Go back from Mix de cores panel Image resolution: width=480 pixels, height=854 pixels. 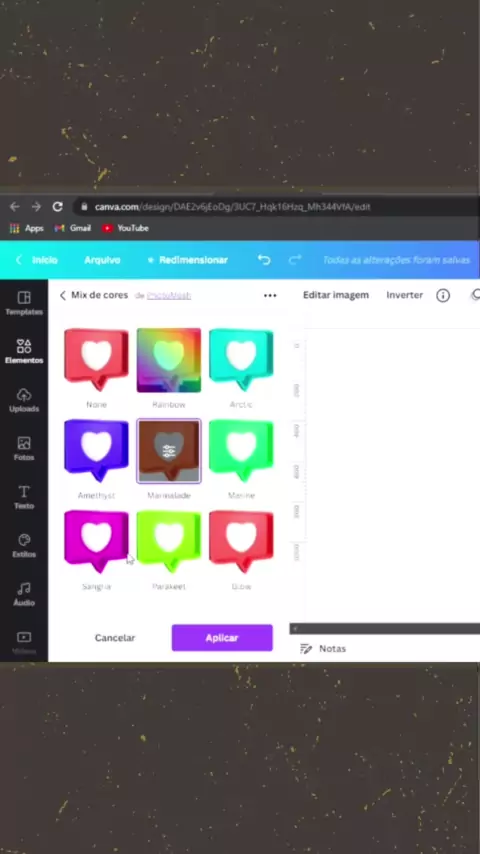pos(63,295)
